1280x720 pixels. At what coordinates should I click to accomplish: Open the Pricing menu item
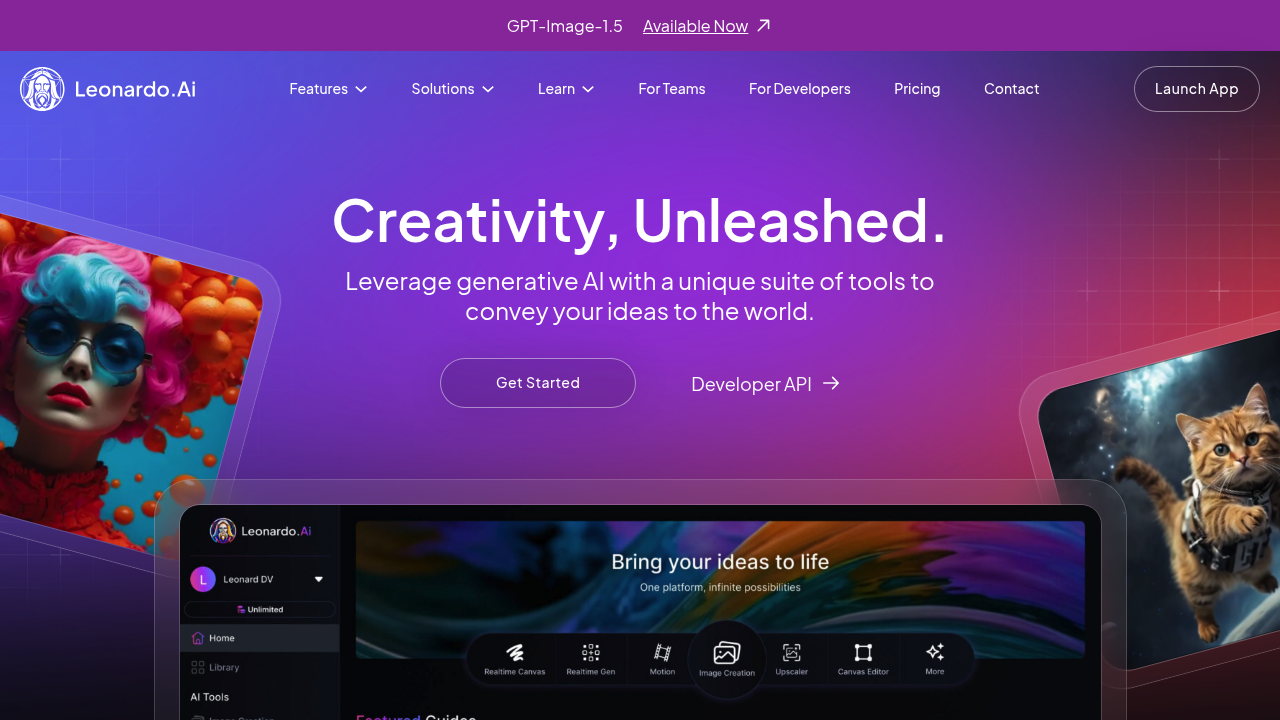point(917,89)
